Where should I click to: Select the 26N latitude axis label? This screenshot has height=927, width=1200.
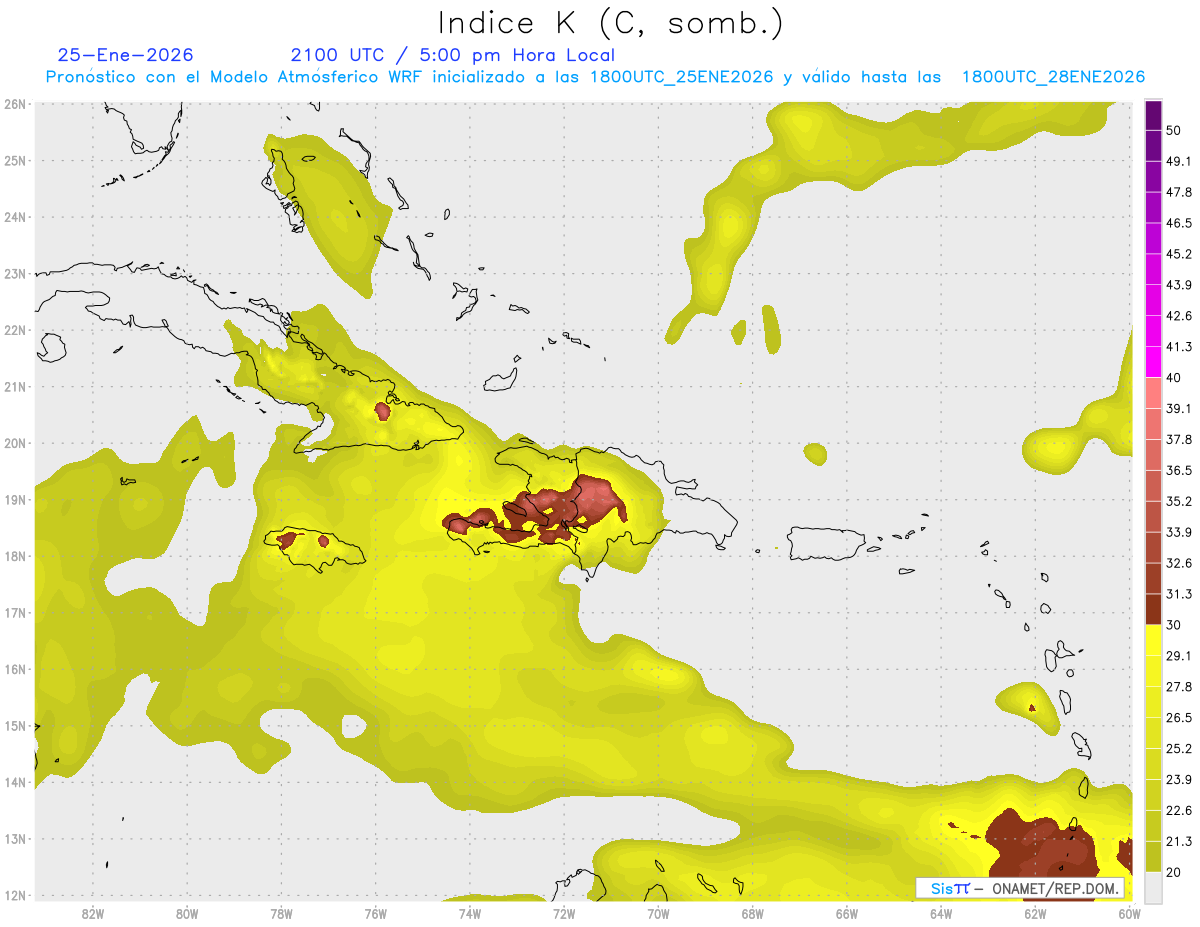(x=15, y=104)
